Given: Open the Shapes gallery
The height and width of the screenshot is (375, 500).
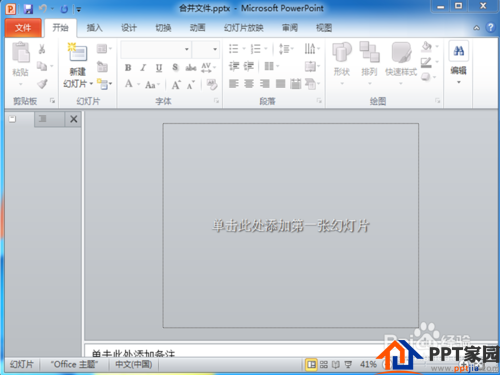Looking at the screenshot, I should pos(342,63).
